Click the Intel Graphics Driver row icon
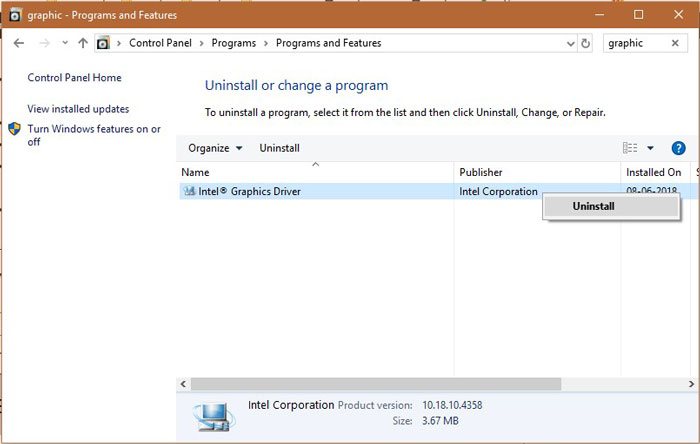This screenshot has height=444, width=700. [x=189, y=191]
